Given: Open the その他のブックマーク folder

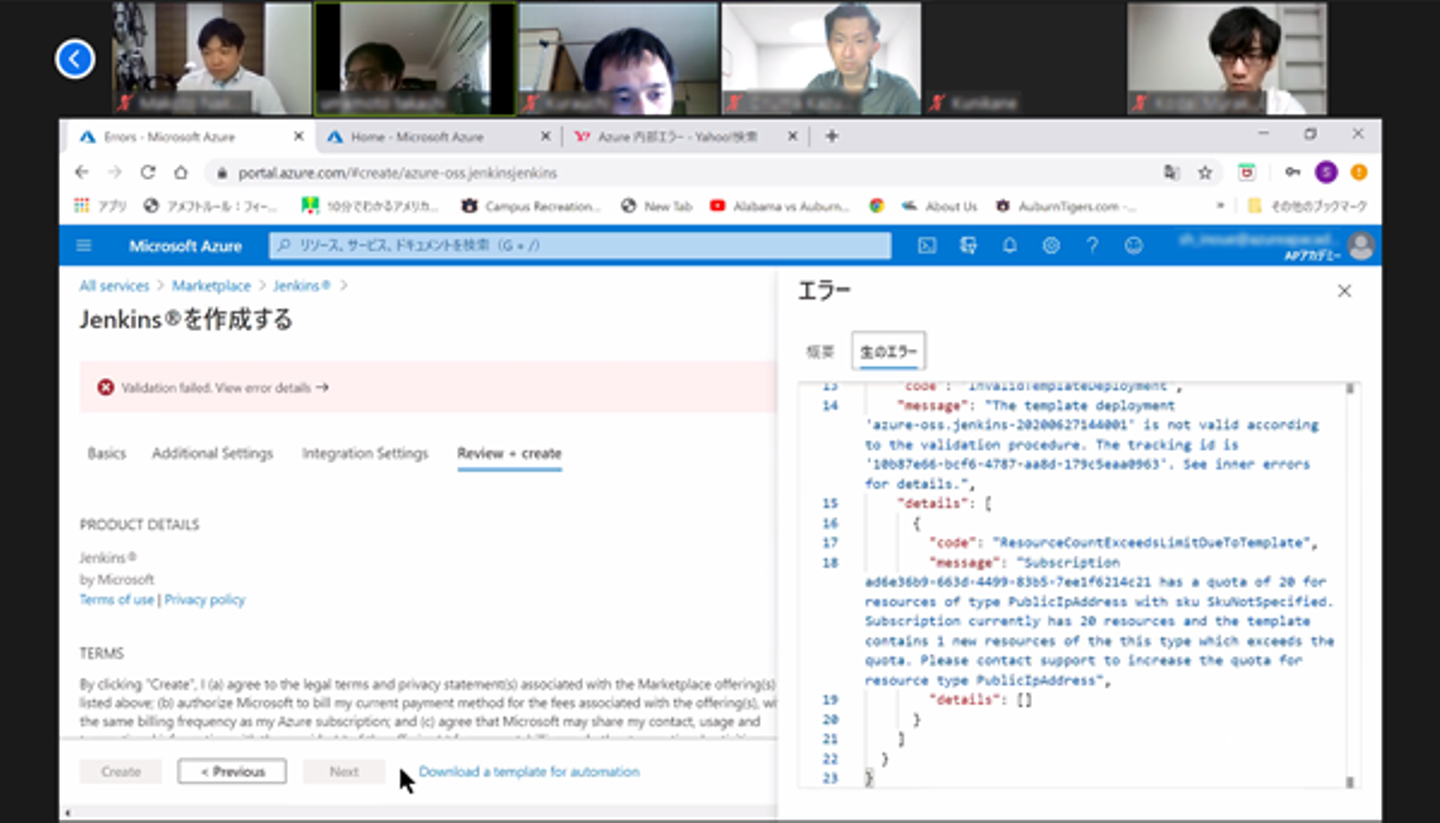Looking at the screenshot, I should (x=1307, y=206).
